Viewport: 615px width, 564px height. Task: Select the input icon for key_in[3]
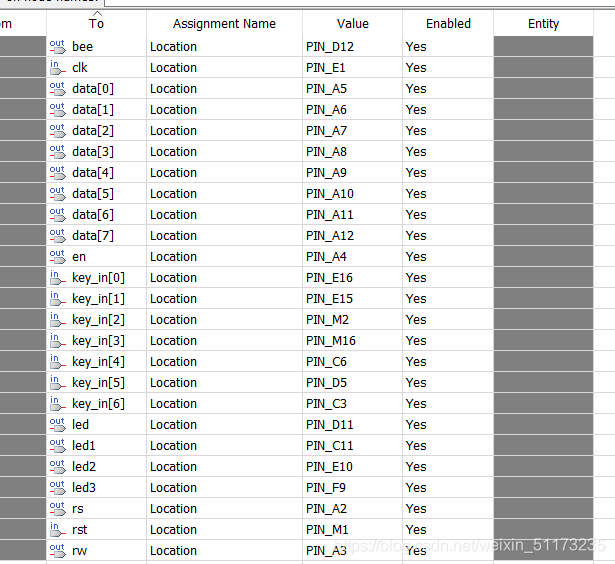tap(58, 341)
